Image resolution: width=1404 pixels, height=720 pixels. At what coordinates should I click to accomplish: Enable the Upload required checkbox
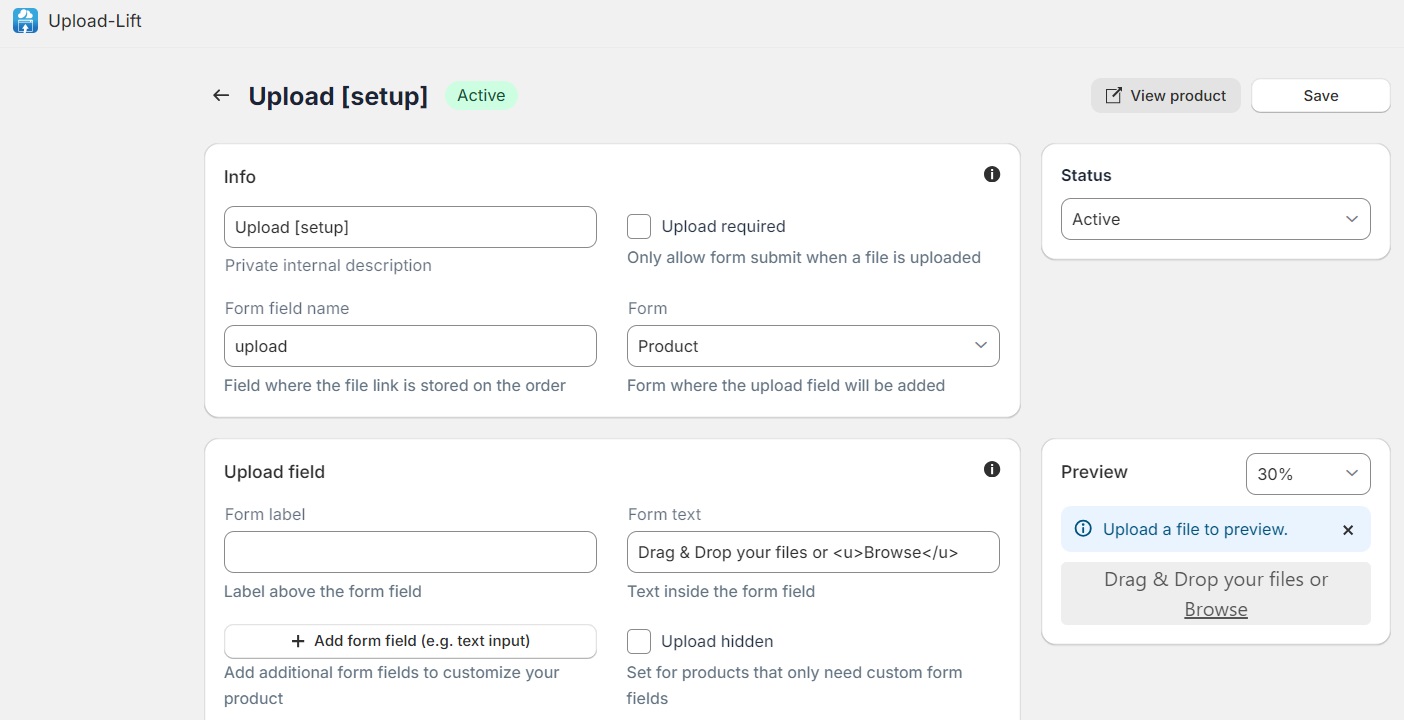(x=639, y=226)
